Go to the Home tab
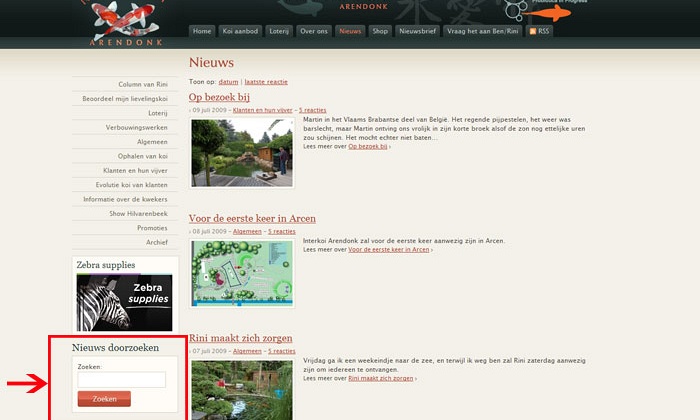The width and height of the screenshot is (700, 420). pyautogui.click(x=202, y=31)
